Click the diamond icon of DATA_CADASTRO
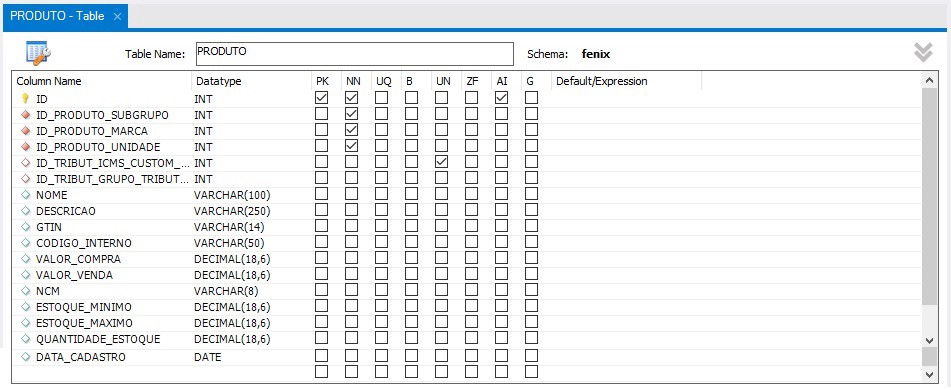The height and width of the screenshot is (390, 951). click(x=25, y=357)
